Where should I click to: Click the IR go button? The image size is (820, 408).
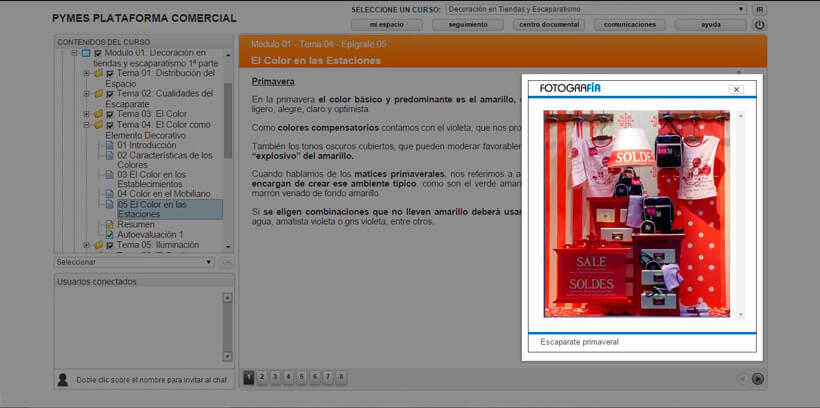point(759,9)
